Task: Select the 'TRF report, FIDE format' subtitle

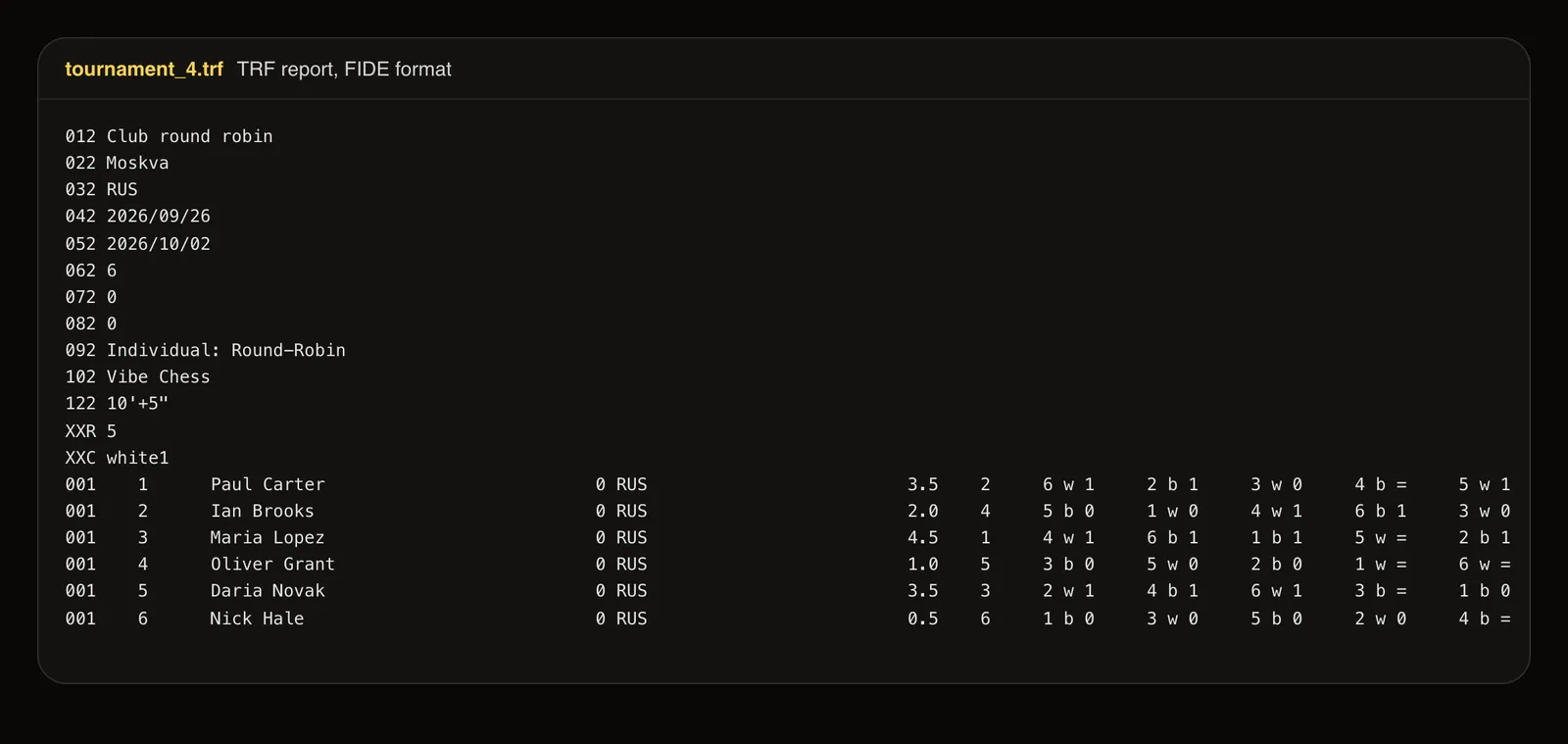Action: tap(344, 70)
